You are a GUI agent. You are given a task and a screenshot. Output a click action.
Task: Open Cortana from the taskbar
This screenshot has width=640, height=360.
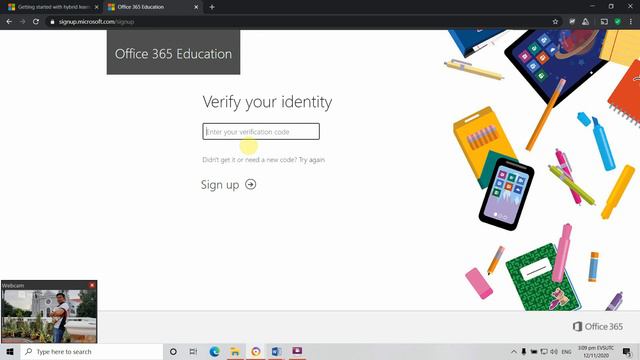pyautogui.click(x=173, y=351)
